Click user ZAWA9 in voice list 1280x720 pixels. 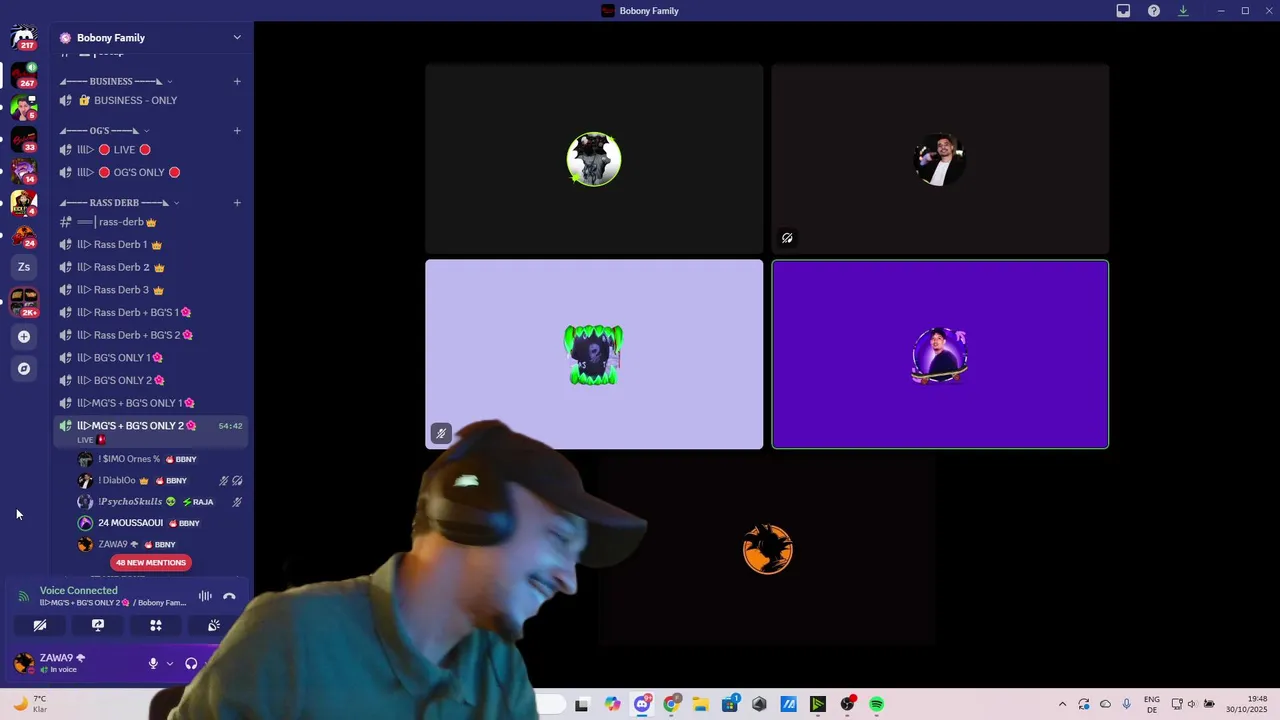(x=160, y=545)
